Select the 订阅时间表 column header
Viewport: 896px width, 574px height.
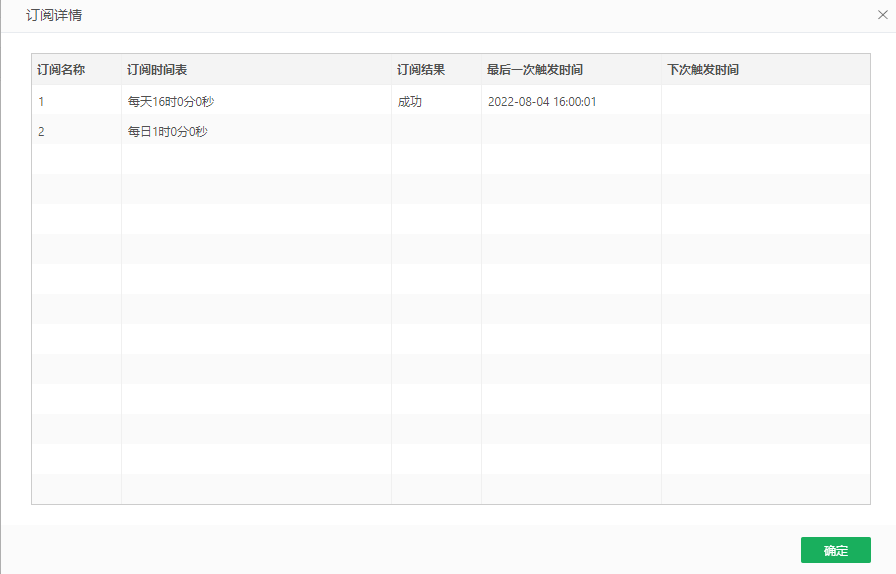[x=256, y=70]
